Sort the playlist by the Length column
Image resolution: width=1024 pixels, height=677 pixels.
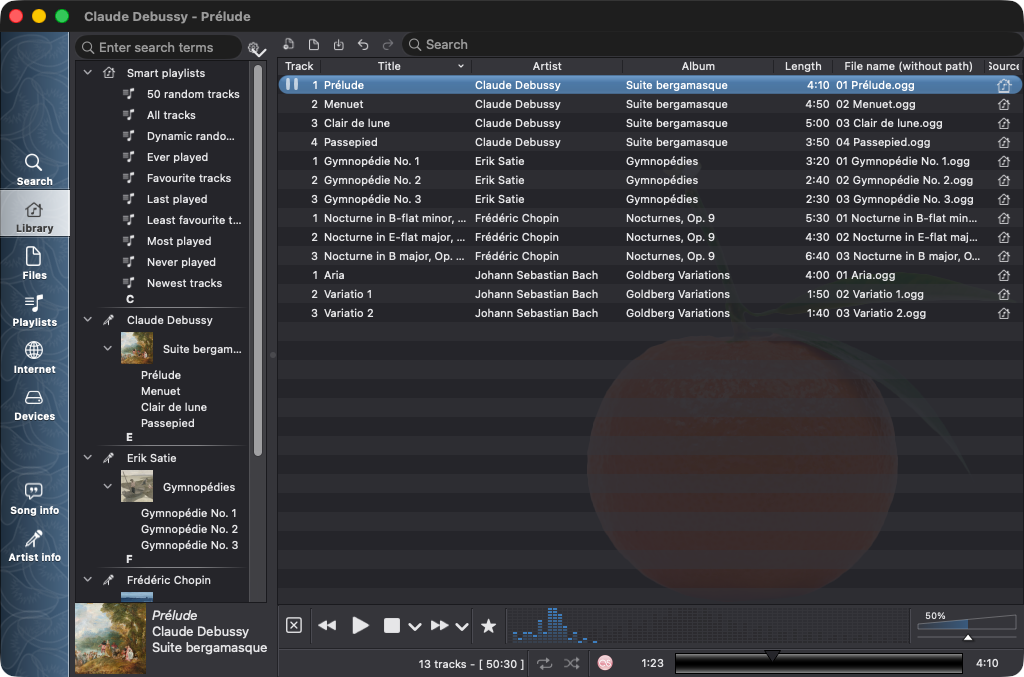(x=803, y=66)
